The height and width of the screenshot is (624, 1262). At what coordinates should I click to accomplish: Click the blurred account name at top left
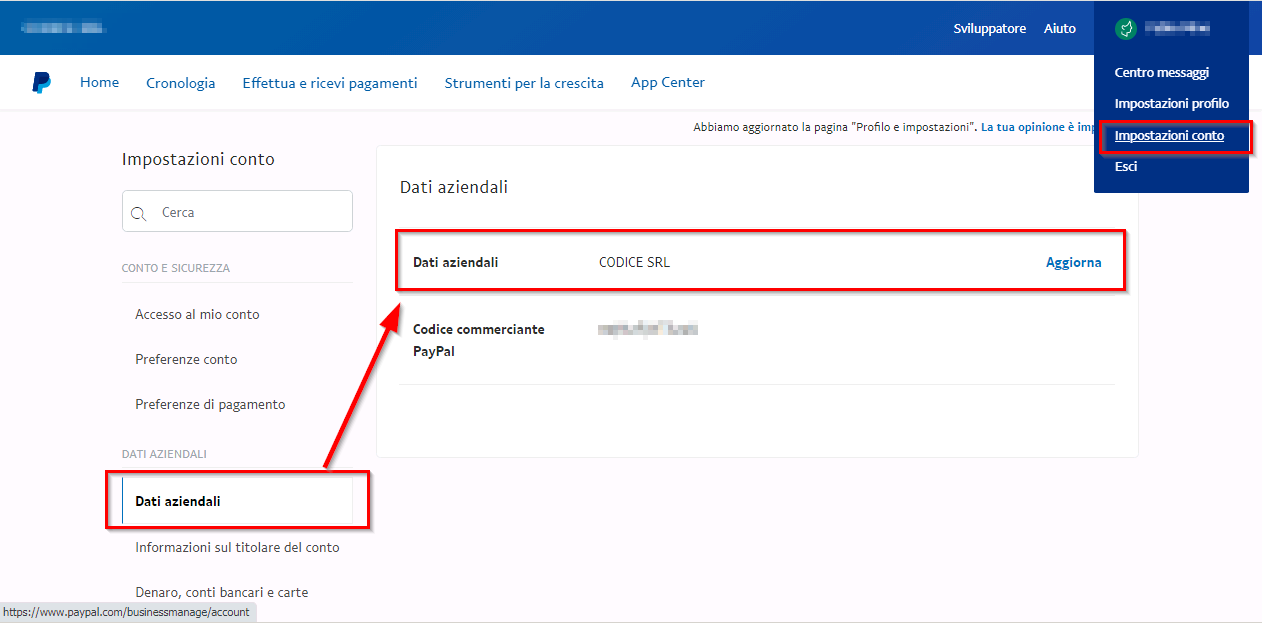[x=63, y=28]
